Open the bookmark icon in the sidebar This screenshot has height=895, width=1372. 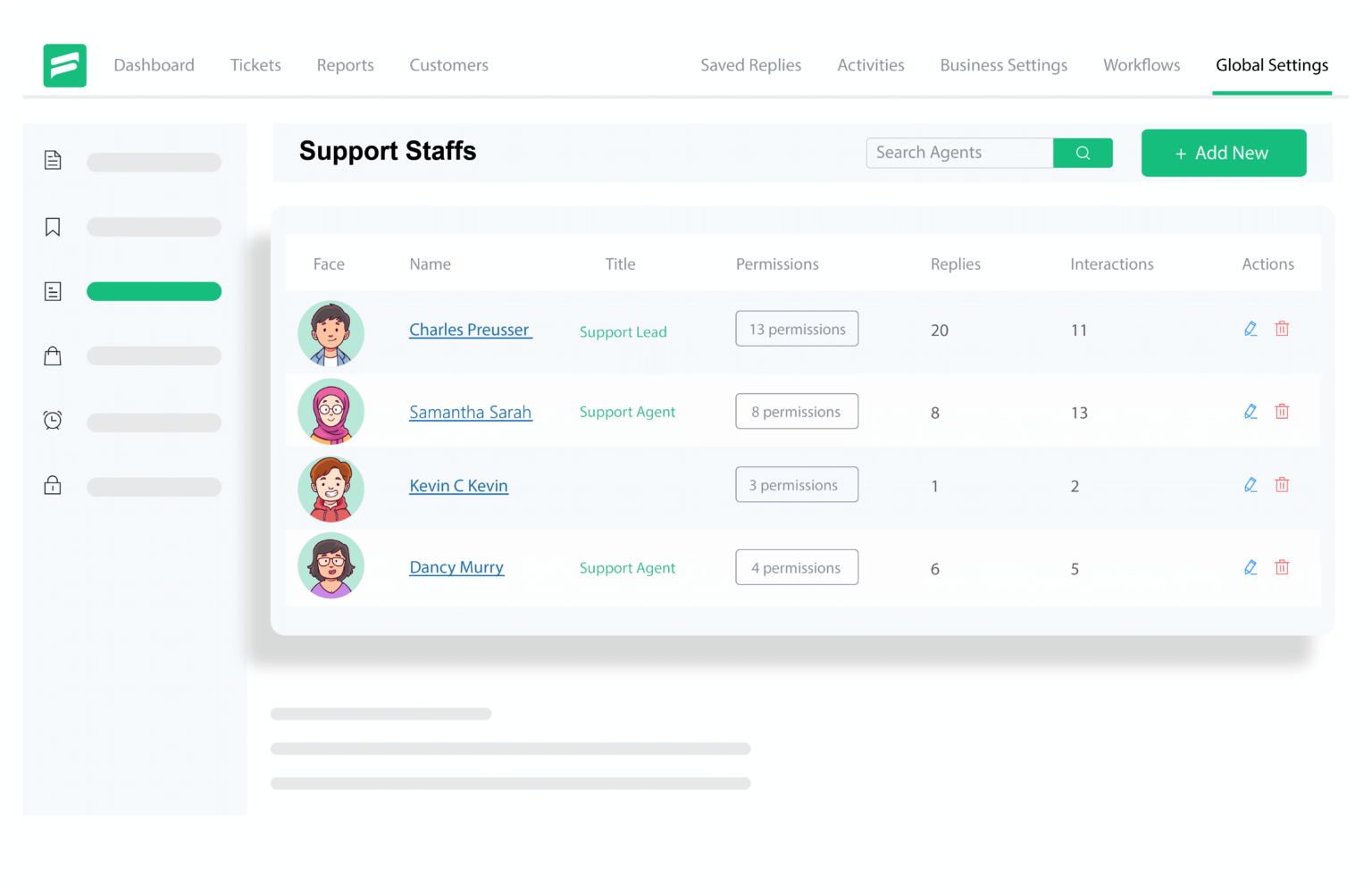click(53, 227)
